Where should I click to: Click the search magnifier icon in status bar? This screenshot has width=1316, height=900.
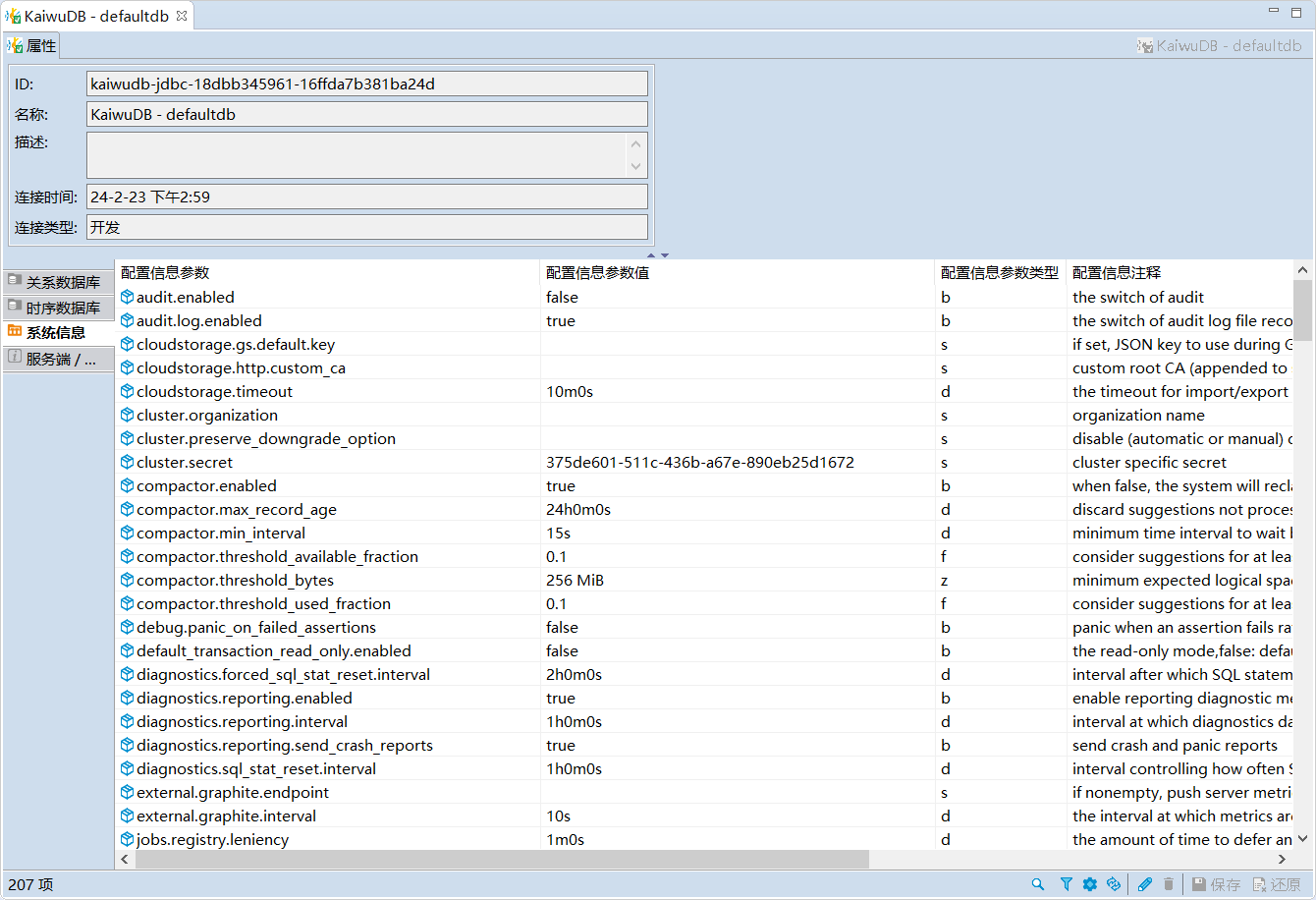coord(1038,884)
